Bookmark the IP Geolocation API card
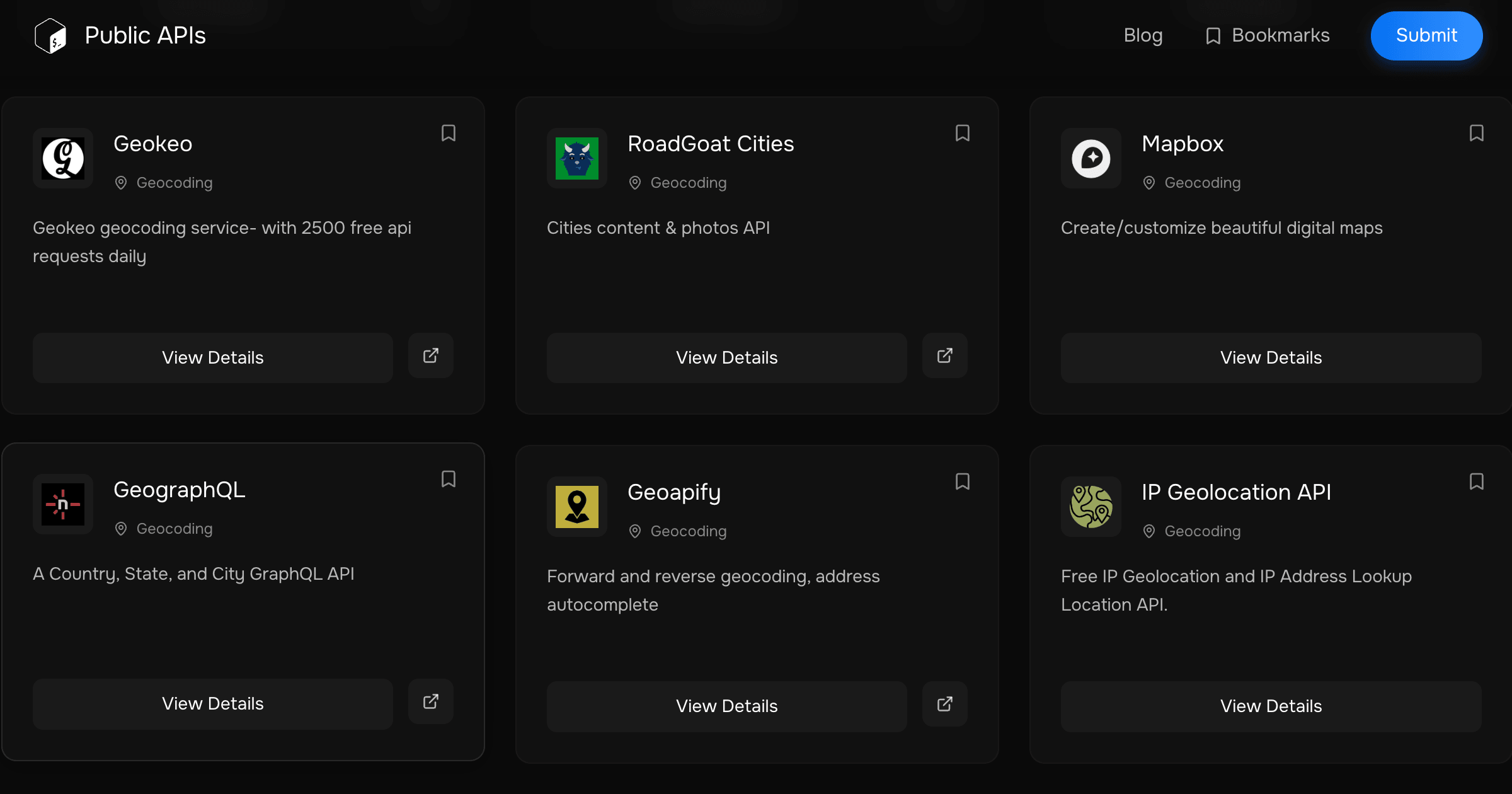 pos(1476,481)
